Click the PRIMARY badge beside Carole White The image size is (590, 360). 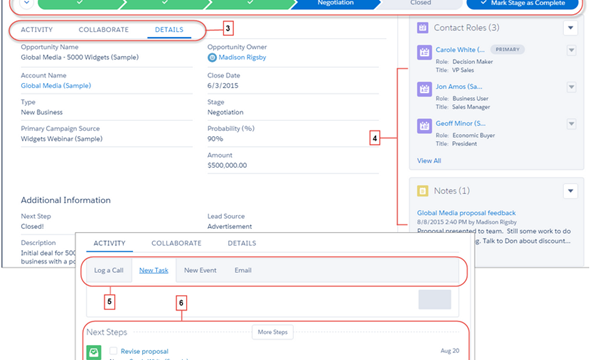[x=507, y=49]
